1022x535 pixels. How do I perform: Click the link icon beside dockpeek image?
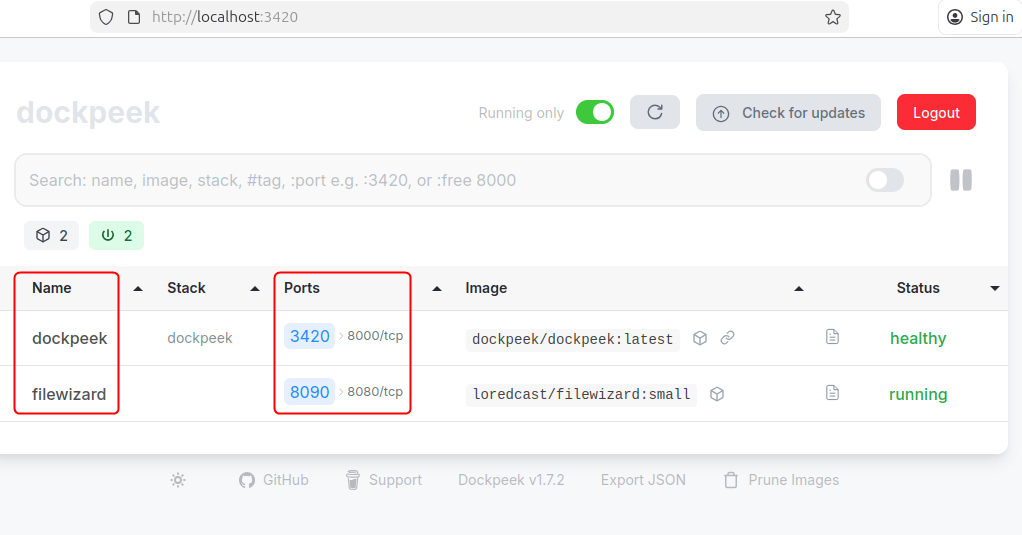point(728,338)
